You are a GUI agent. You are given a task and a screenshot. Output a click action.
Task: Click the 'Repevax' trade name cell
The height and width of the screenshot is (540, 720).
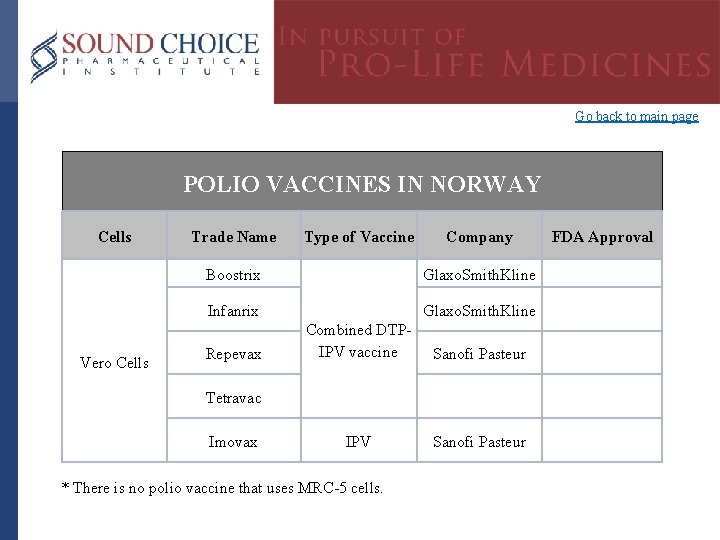233,354
